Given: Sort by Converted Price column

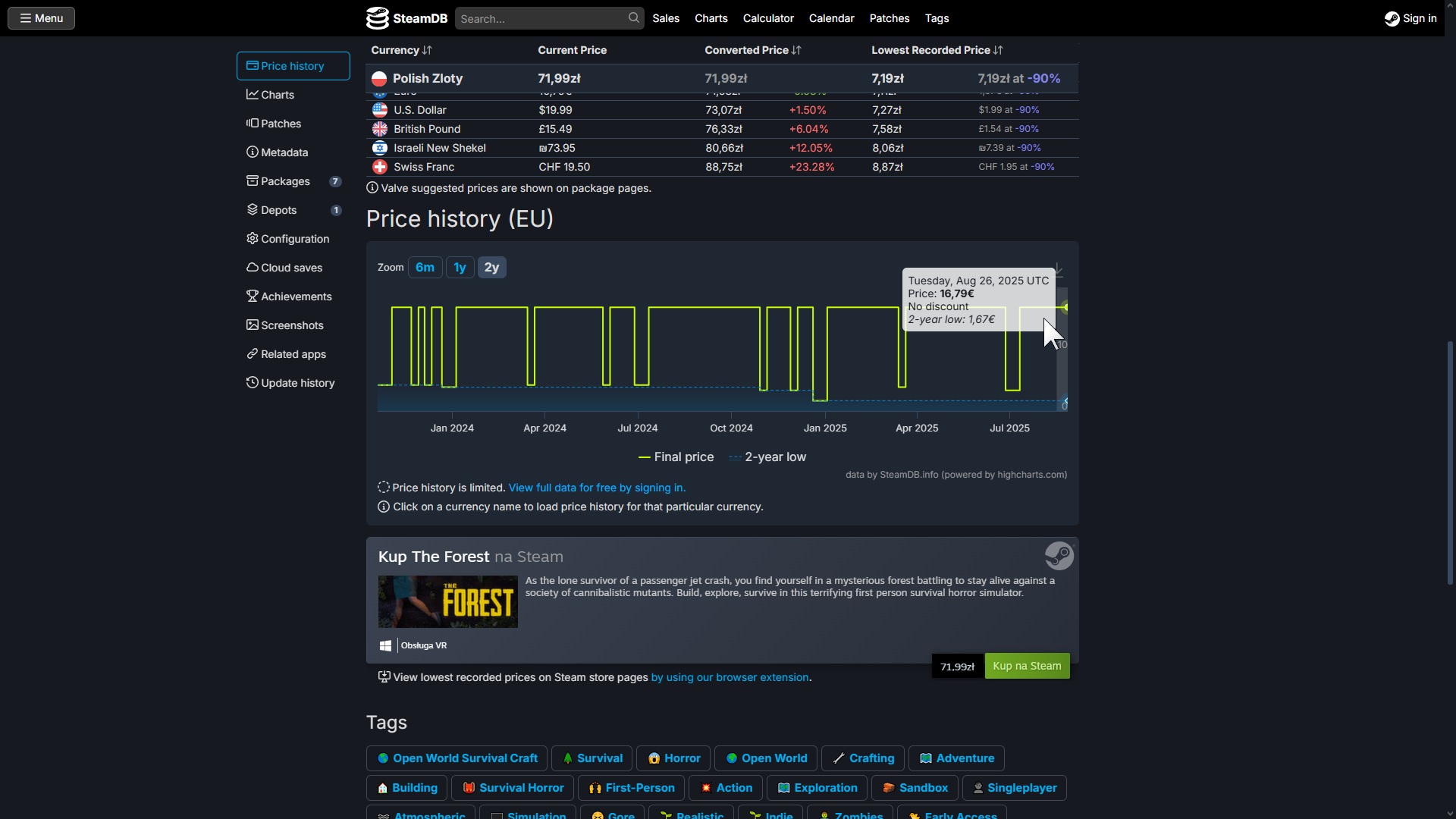Looking at the screenshot, I should coord(752,50).
